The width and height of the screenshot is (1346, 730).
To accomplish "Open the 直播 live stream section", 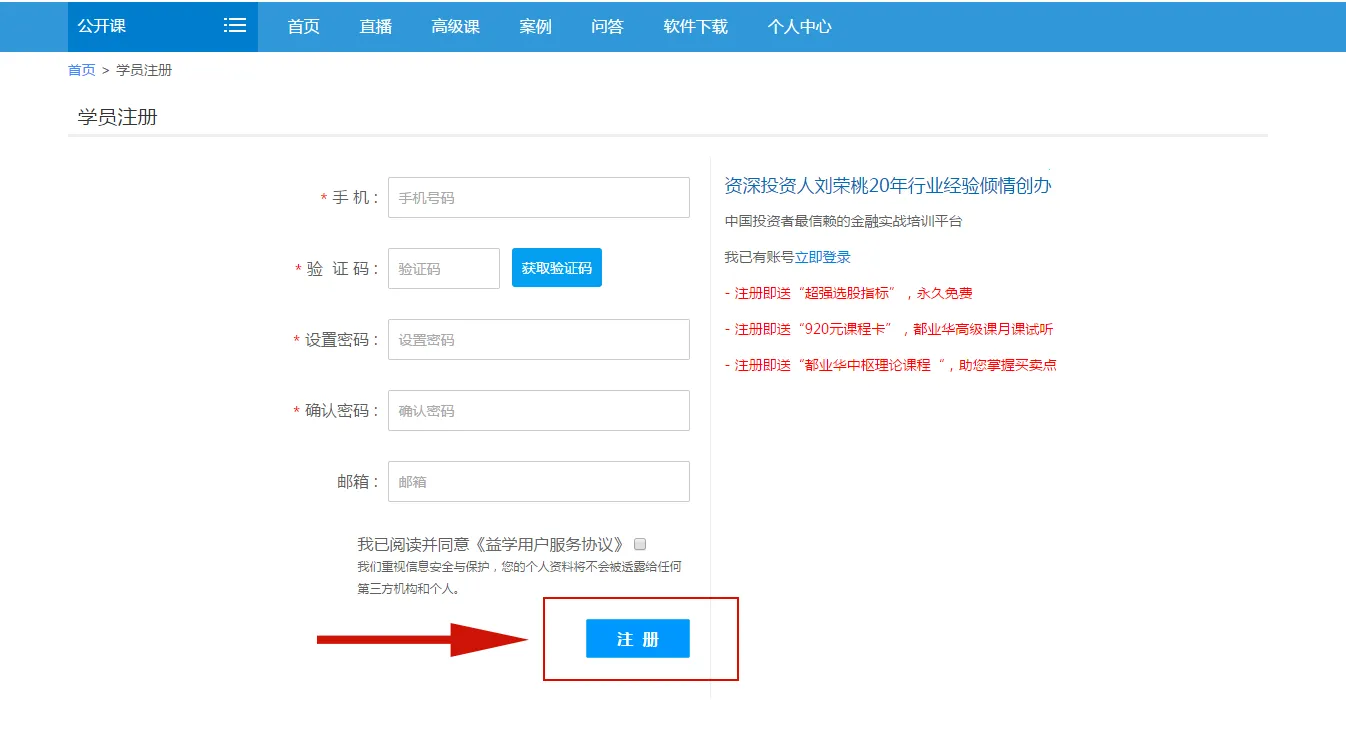I will click(374, 27).
